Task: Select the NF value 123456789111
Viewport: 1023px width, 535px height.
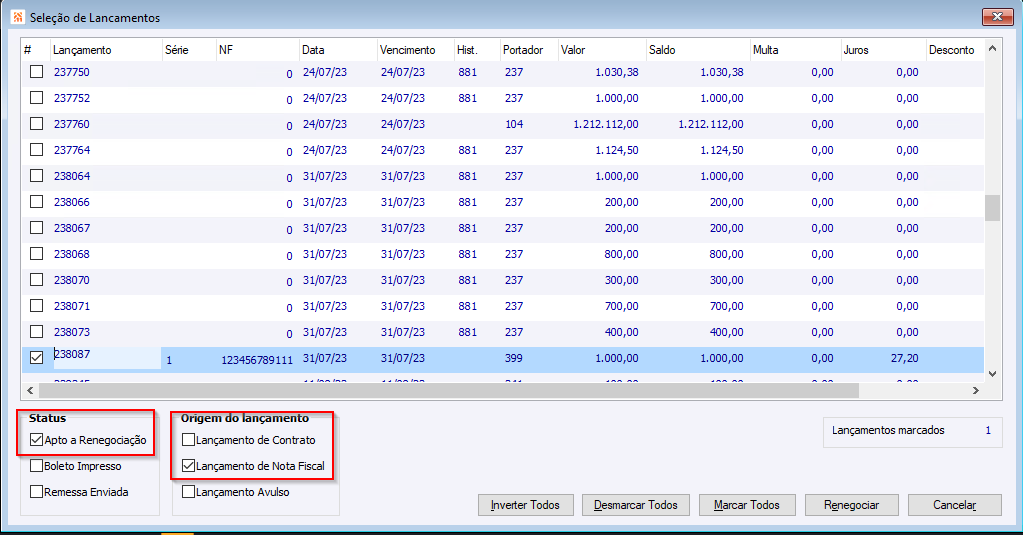Action: coord(257,360)
